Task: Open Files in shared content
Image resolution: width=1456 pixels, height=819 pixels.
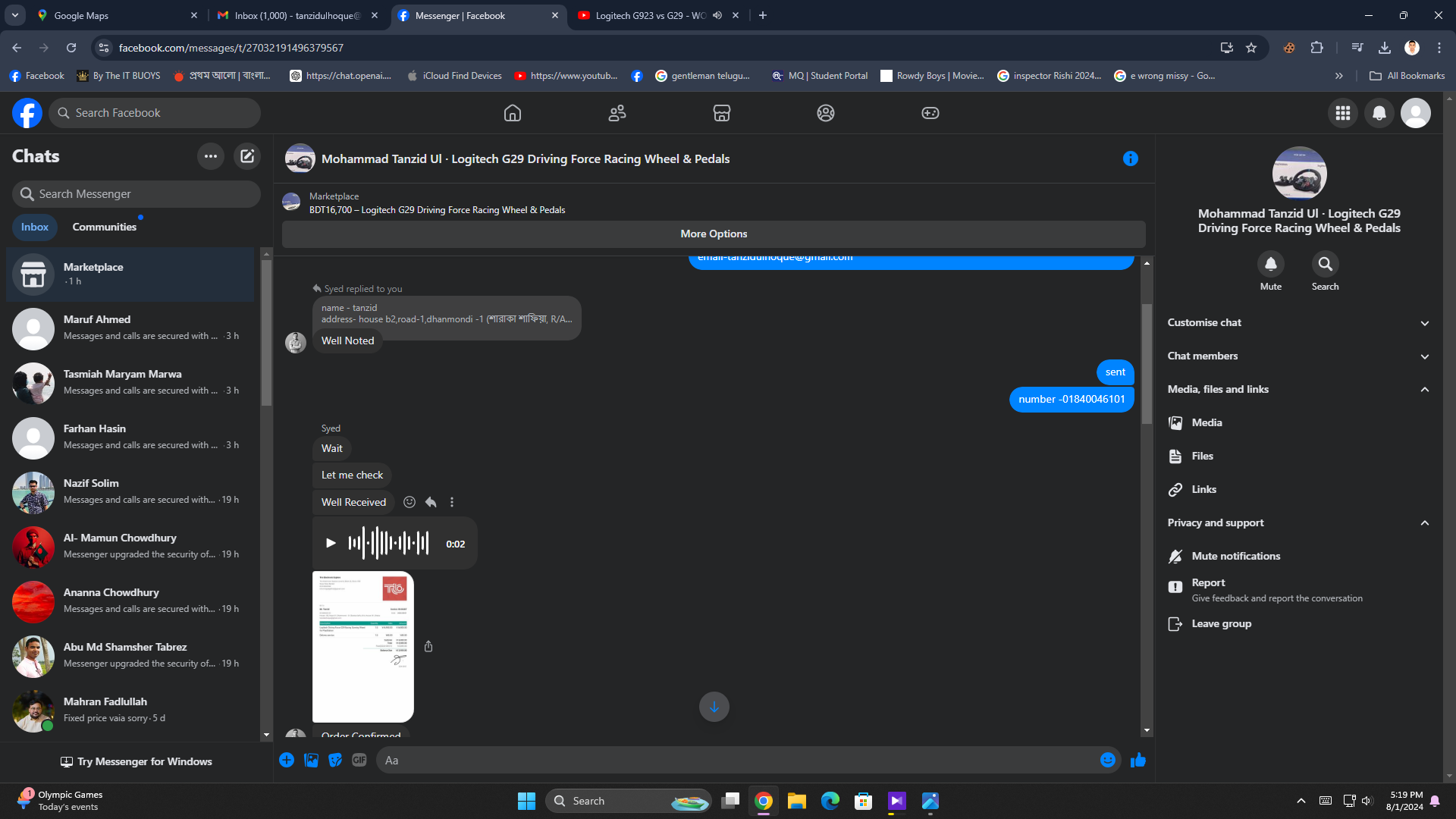Action: point(1299,457)
